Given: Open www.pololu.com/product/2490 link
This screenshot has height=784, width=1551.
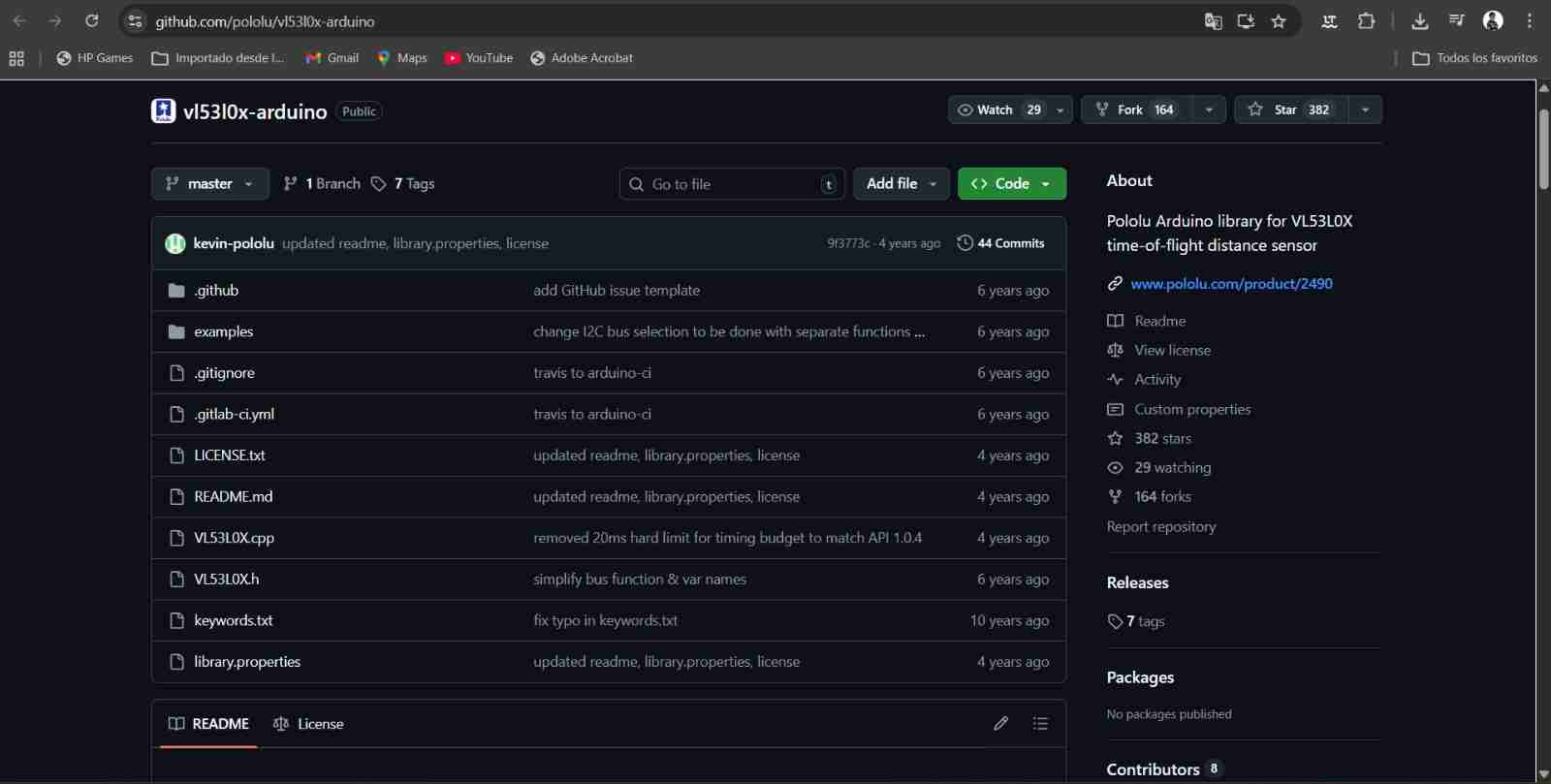Looking at the screenshot, I should [x=1231, y=283].
